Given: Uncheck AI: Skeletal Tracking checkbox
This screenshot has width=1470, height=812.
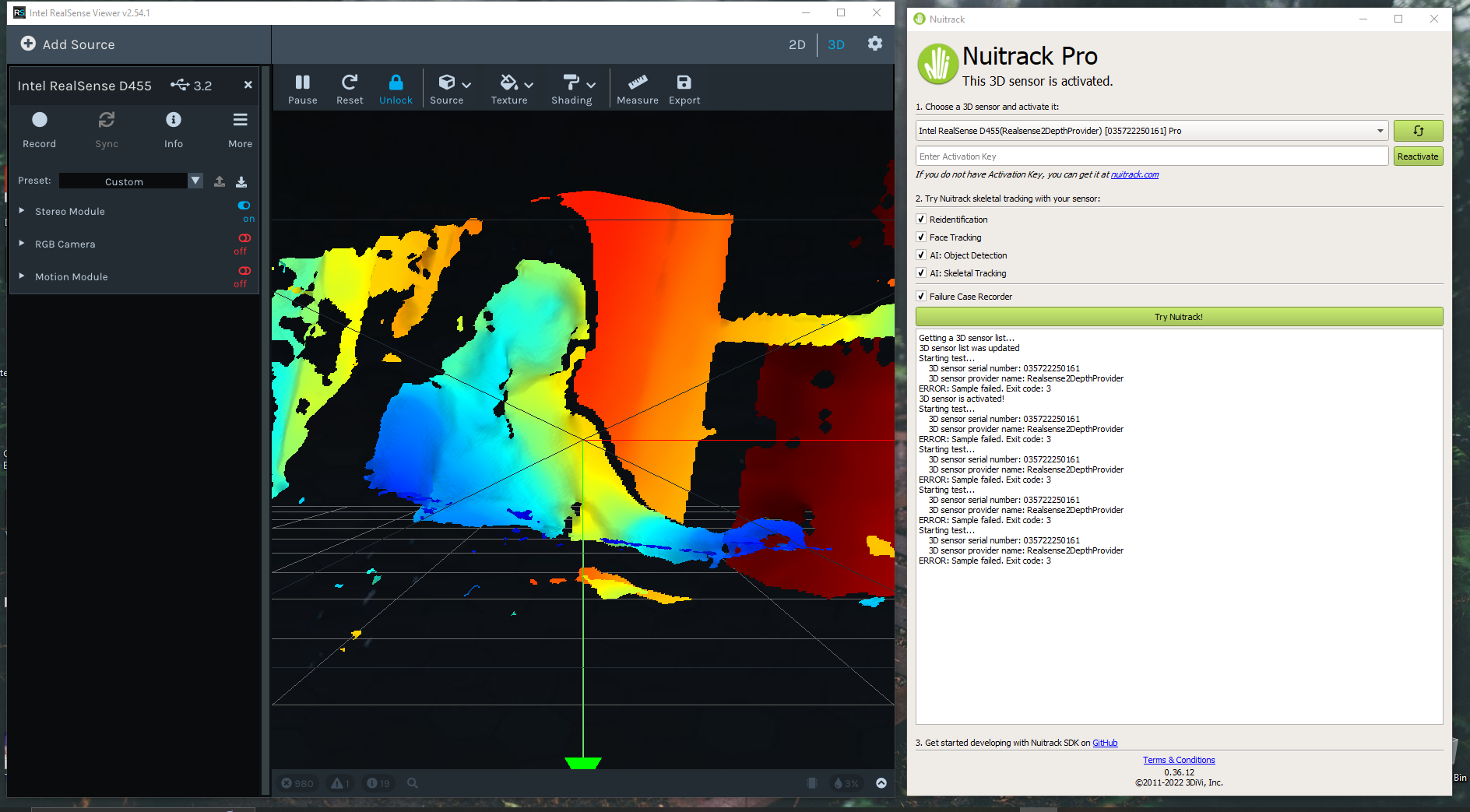Looking at the screenshot, I should [x=921, y=273].
